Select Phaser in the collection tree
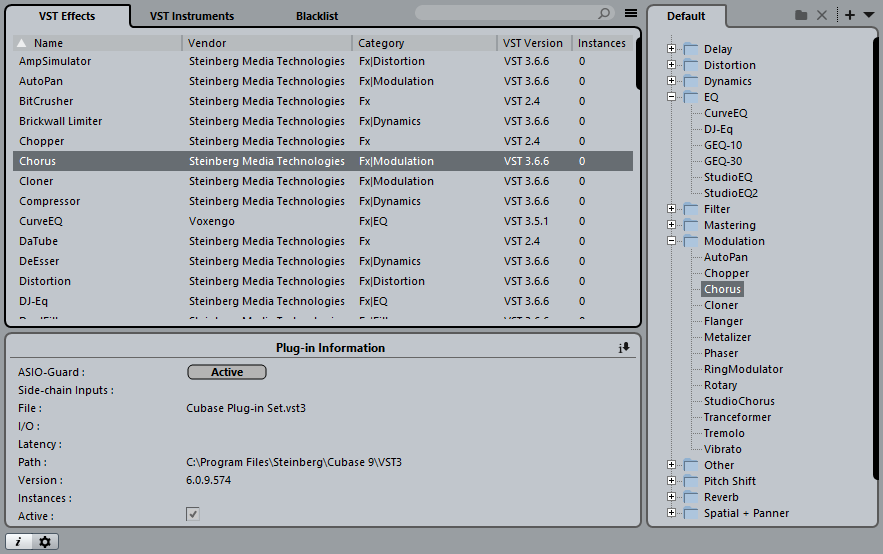The height and width of the screenshot is (554, 883). 721,353
